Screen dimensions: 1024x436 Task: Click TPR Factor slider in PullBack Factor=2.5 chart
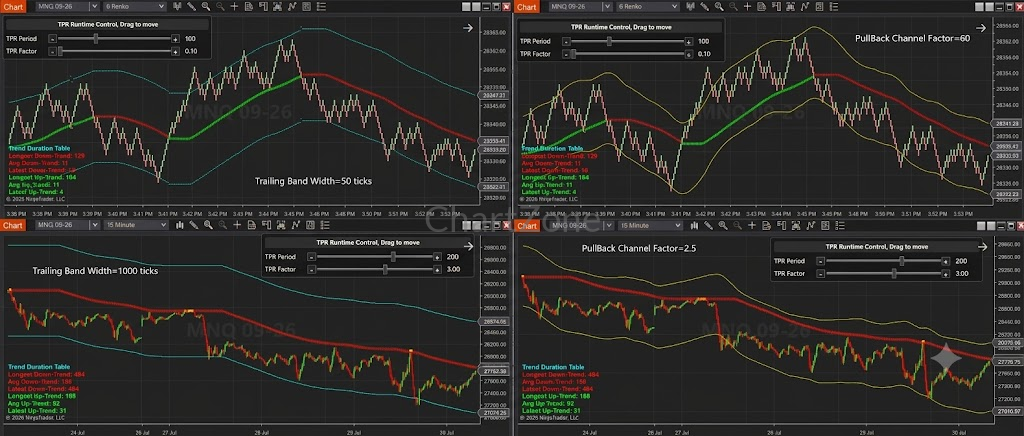tap(884, 273)
